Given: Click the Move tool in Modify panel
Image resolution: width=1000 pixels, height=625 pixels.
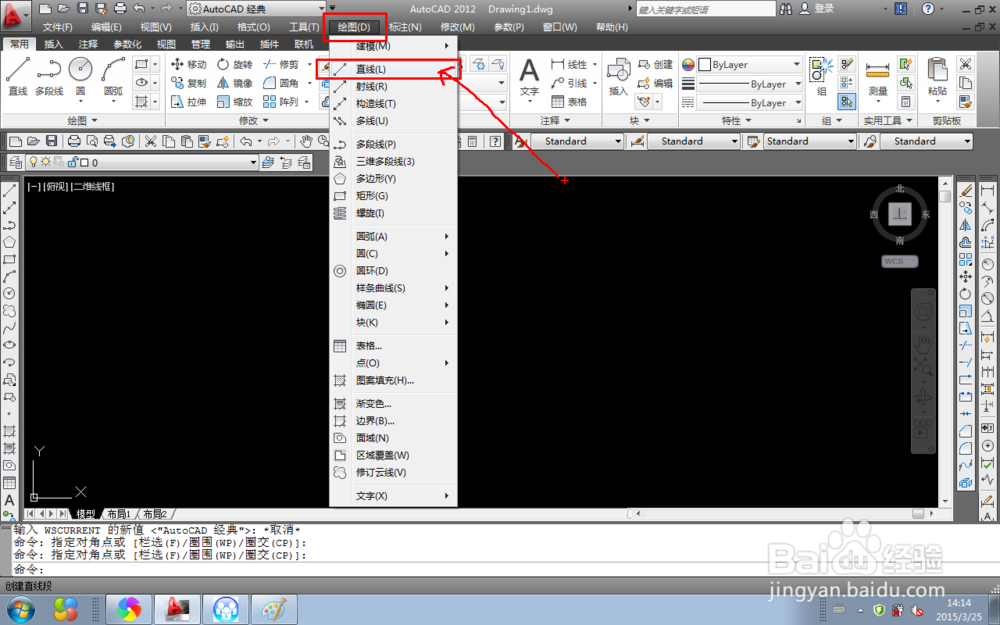Looking at the screenshot, I should click(x=188, y=64).
